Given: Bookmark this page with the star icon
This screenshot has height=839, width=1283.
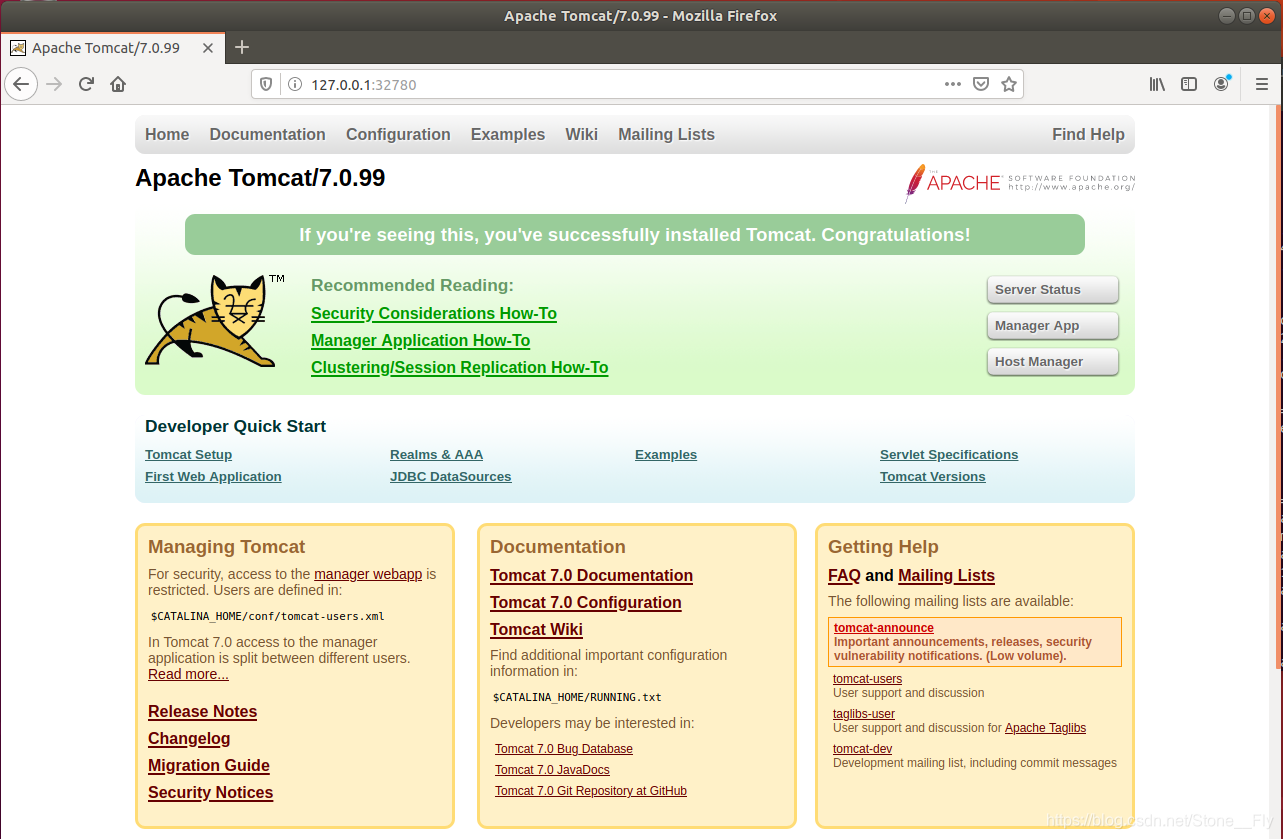Looking at the screenshot, I should [x=1009, y=84].
